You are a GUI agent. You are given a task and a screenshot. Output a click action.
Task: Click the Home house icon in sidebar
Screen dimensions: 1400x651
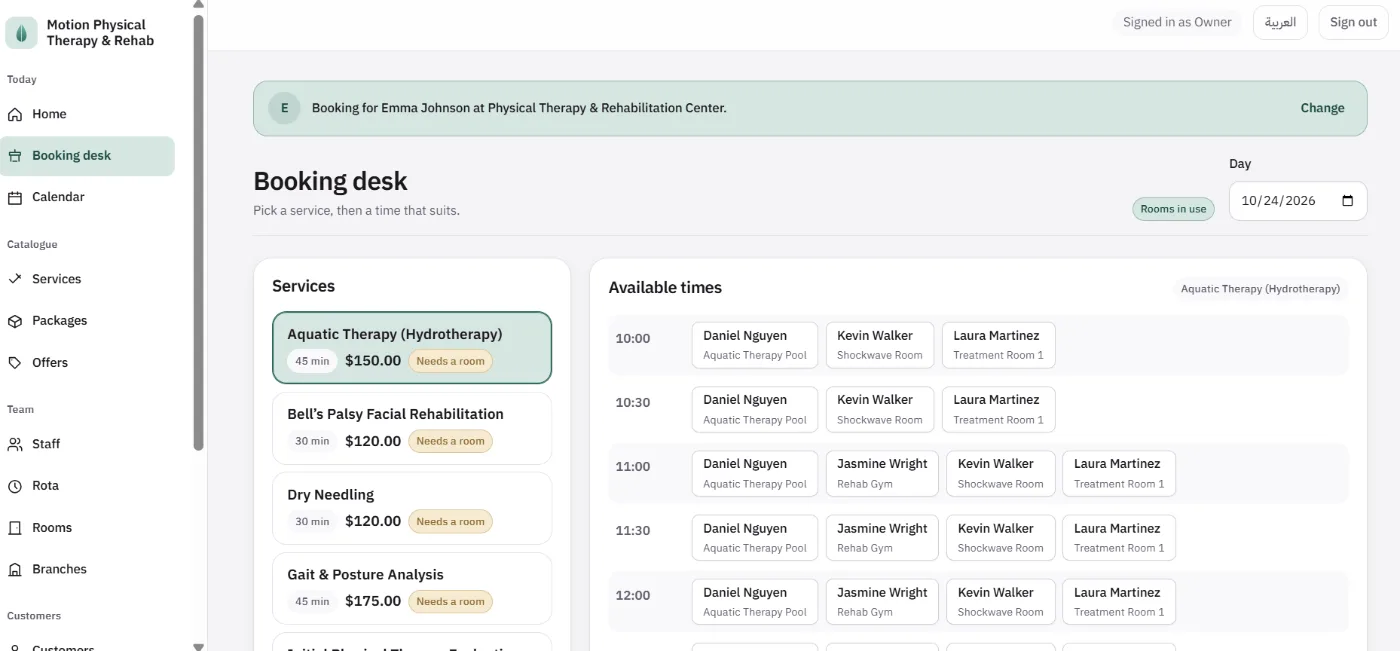15,114
